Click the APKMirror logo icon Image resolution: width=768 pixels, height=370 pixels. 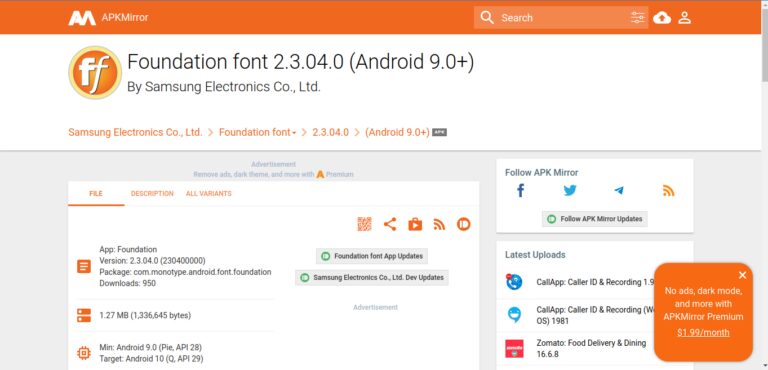click(x=82, y=18)
